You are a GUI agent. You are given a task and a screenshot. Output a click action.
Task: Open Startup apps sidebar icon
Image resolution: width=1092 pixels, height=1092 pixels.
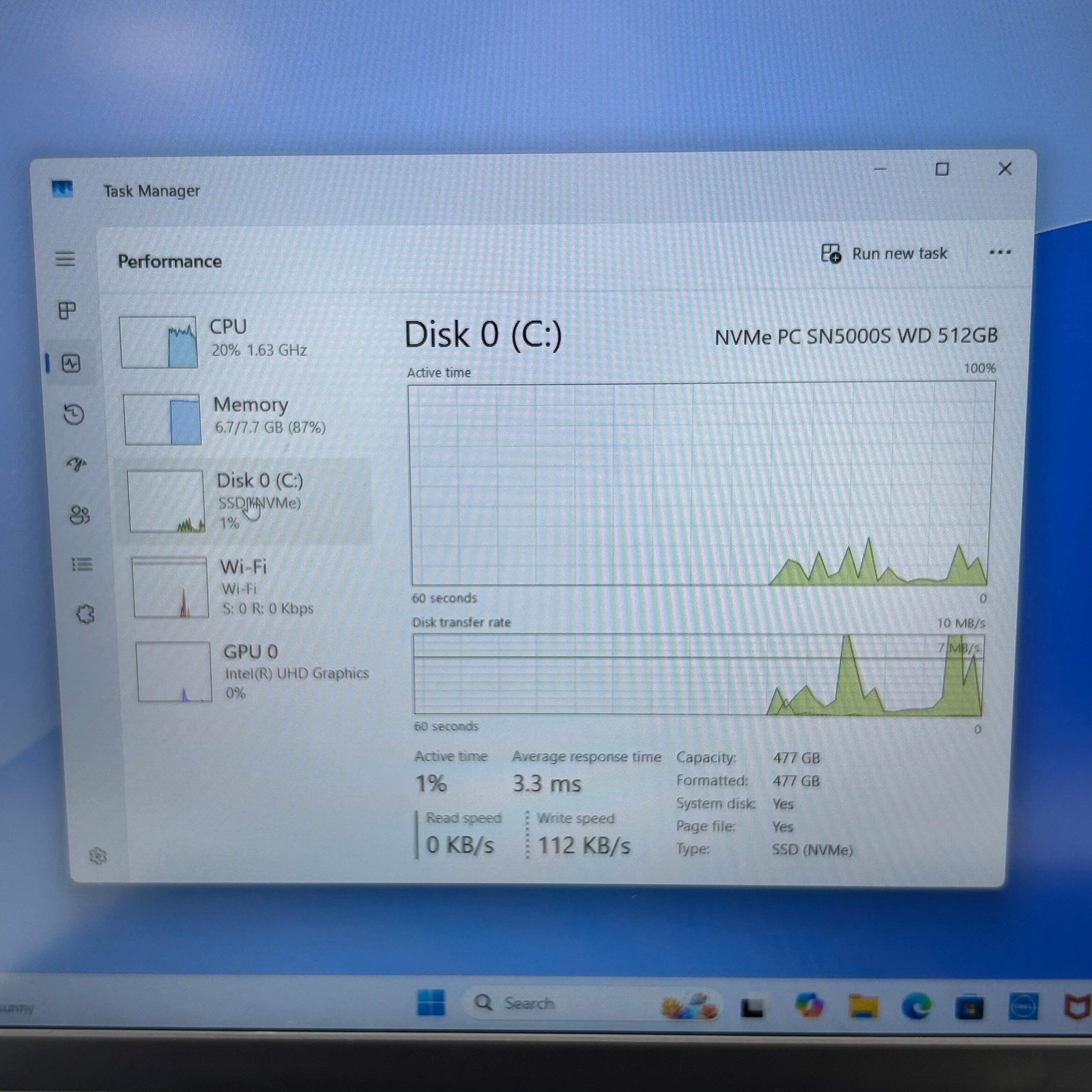click(x=76, y=465)
